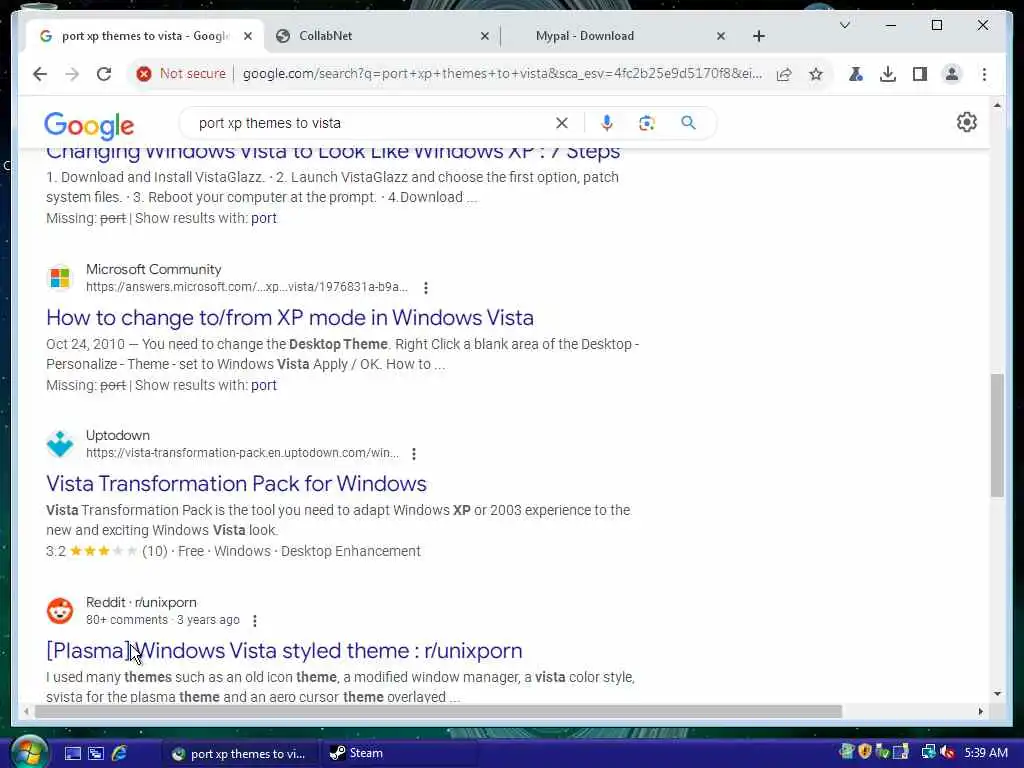This screenshot has width=1024, height=768.
Task: Click the address bar URL
Action: tap(502, 74)
